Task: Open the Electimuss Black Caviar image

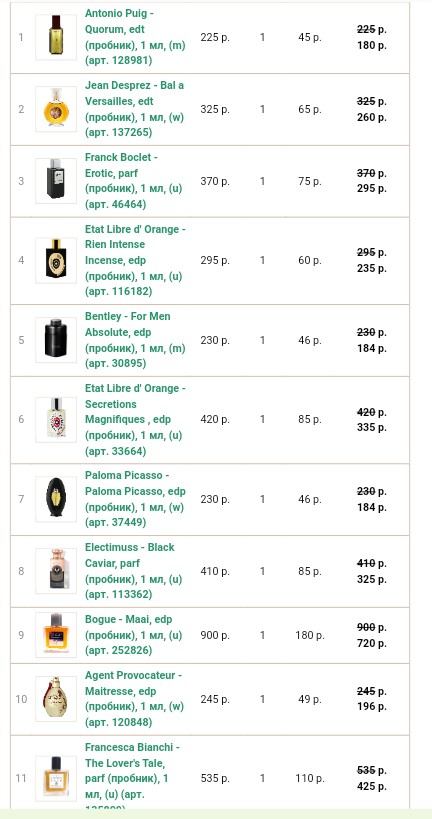Action: (56, 571)
